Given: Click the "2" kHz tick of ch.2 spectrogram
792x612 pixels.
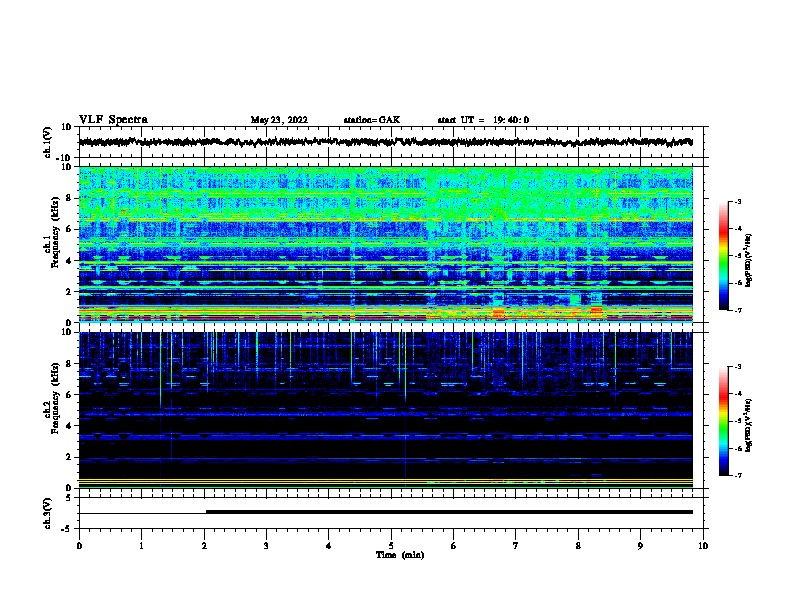Looking at the screenshot, I should click(x=69, y=457).
